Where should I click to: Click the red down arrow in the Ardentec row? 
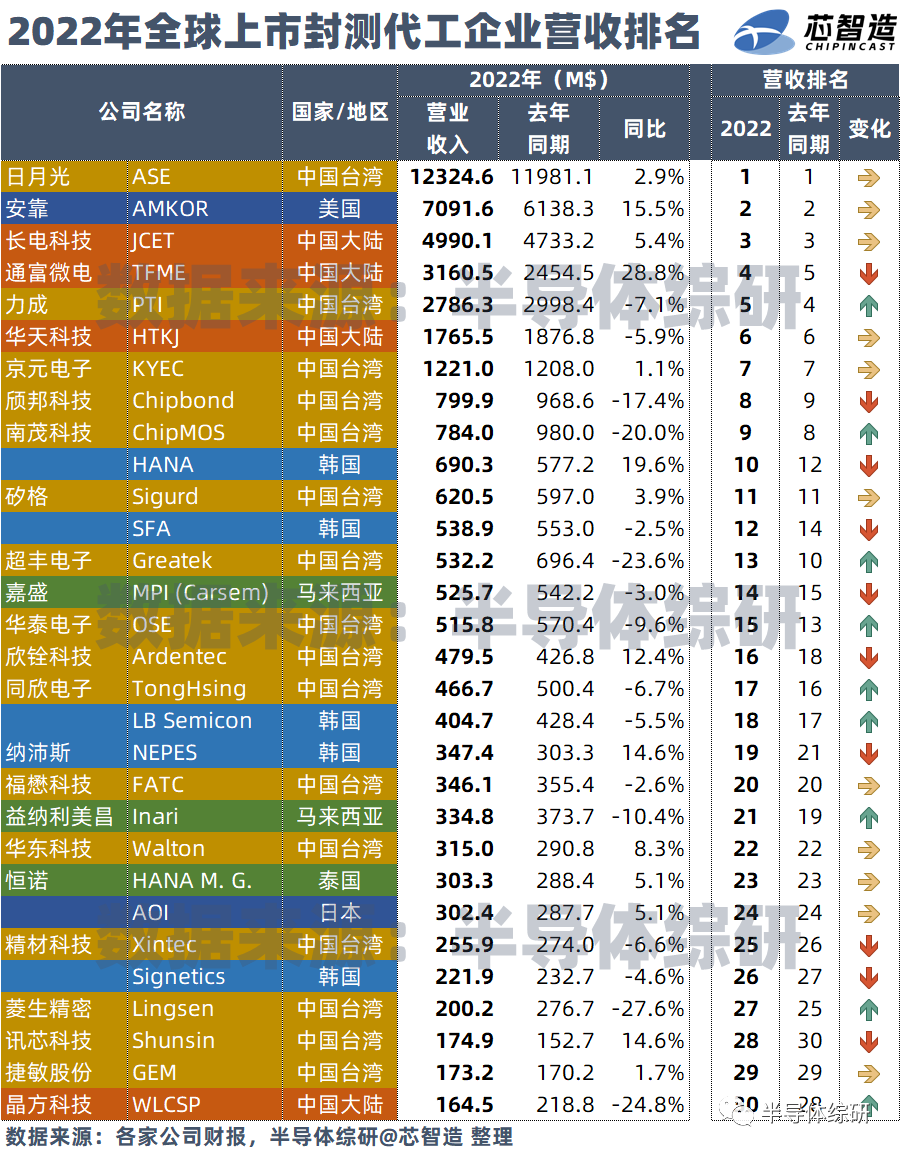[x=868, y=657]
